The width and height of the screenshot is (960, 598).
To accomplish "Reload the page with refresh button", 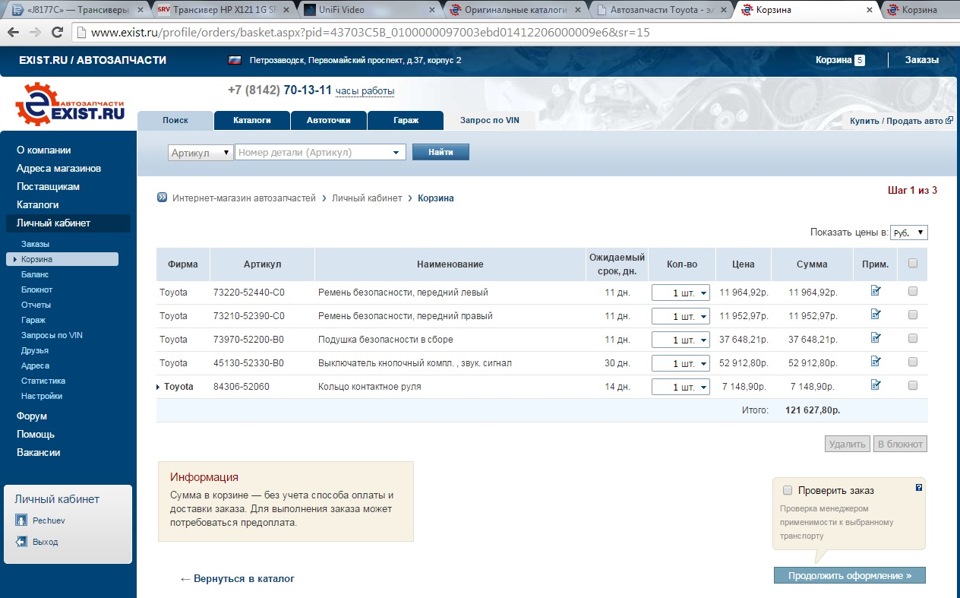I will (x=57, y=32).
